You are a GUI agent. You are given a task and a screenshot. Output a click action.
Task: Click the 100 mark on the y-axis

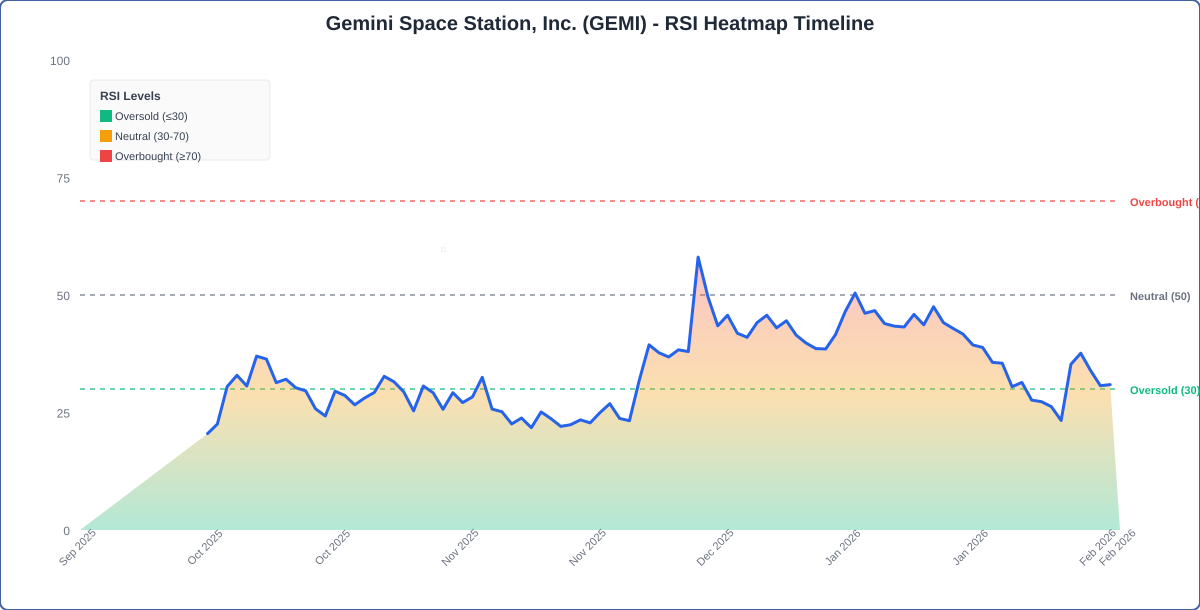click(x=60, y=61)
